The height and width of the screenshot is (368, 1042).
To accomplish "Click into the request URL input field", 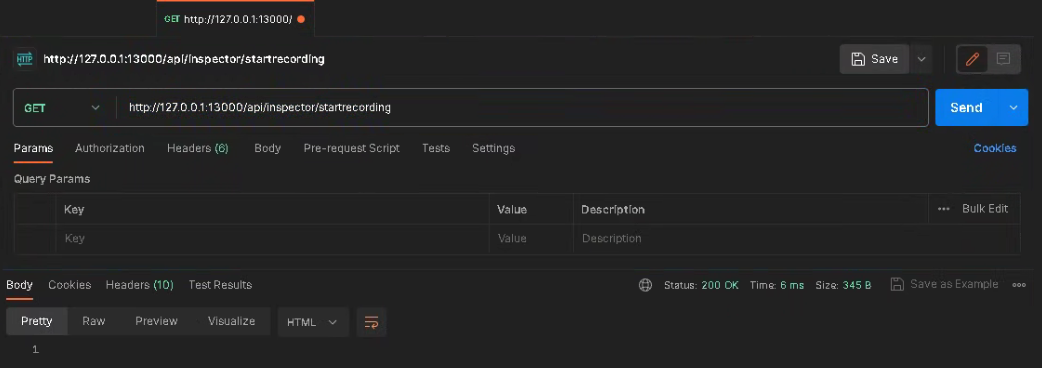I will point(522,108).
